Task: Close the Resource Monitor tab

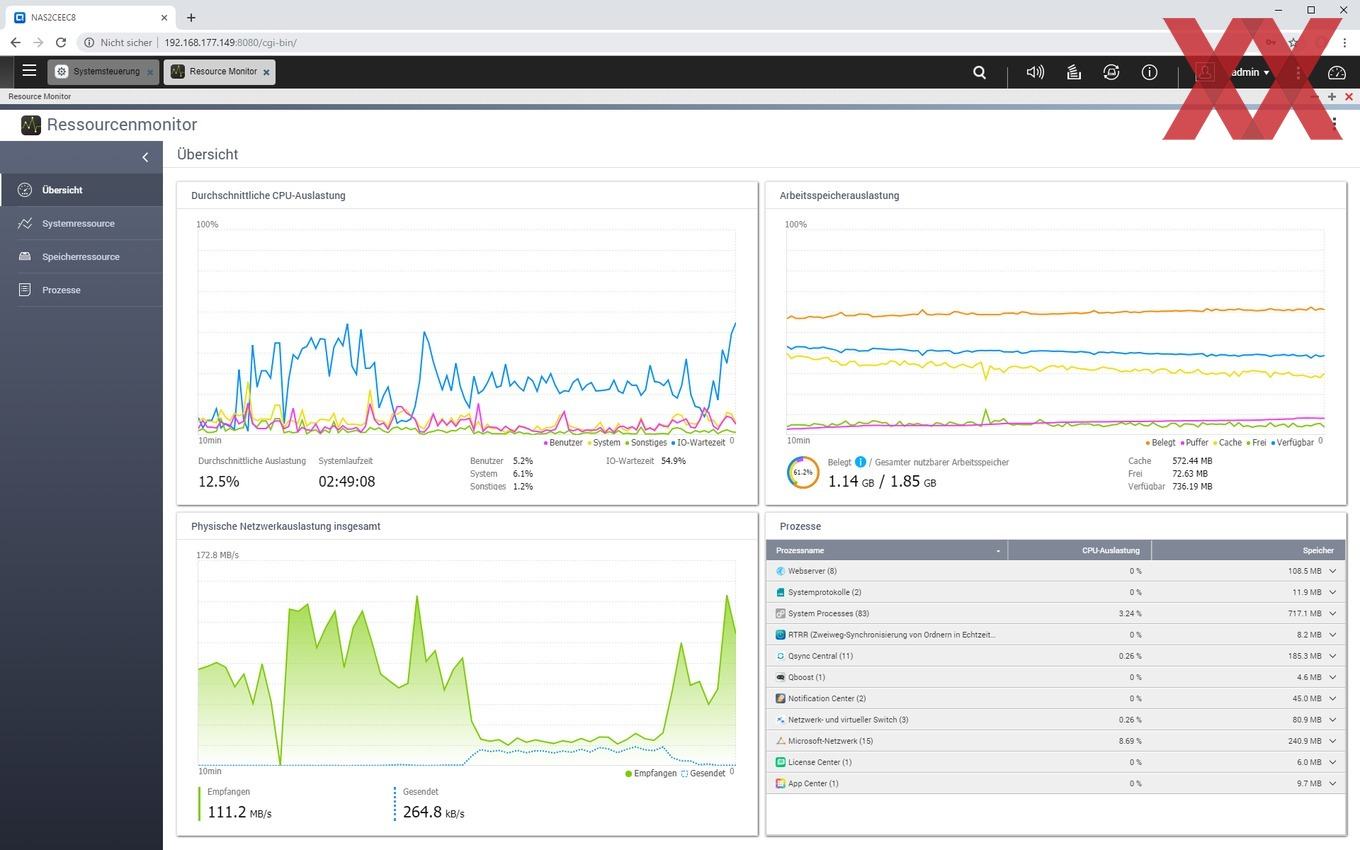Action: (x=266, y=72)
